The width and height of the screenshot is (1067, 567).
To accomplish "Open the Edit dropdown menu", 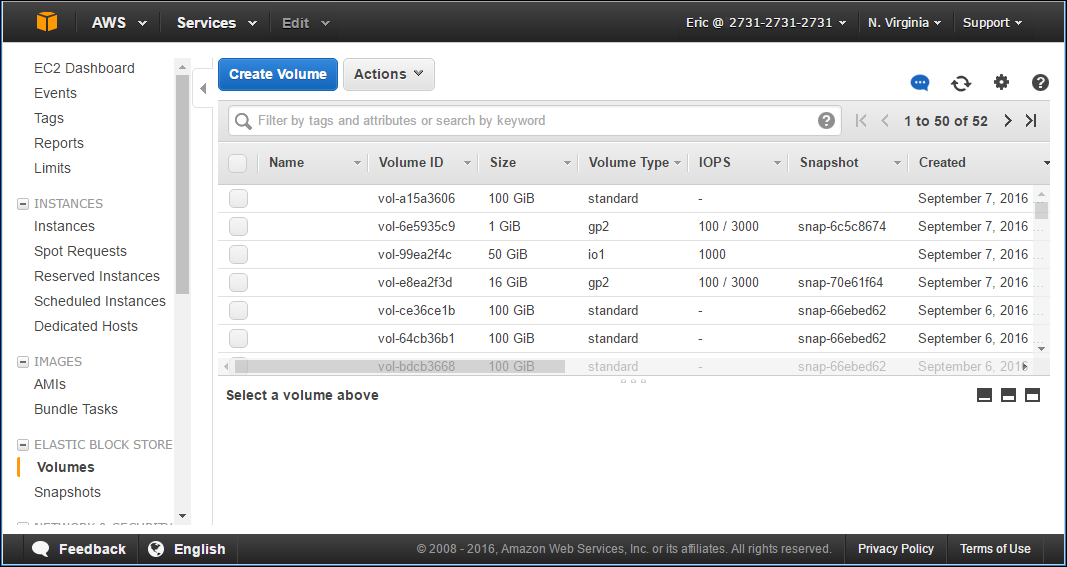I will [306, 22].
